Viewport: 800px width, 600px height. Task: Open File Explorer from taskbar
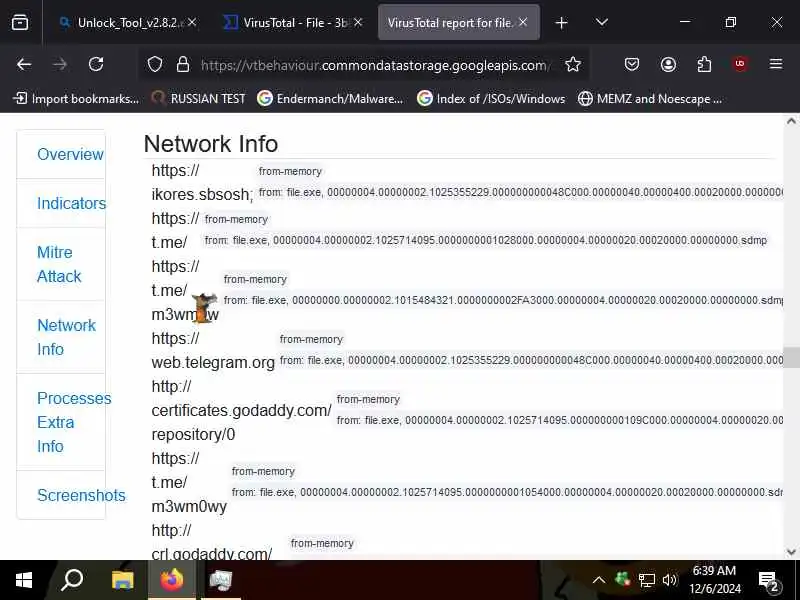[x=122, y=580]
